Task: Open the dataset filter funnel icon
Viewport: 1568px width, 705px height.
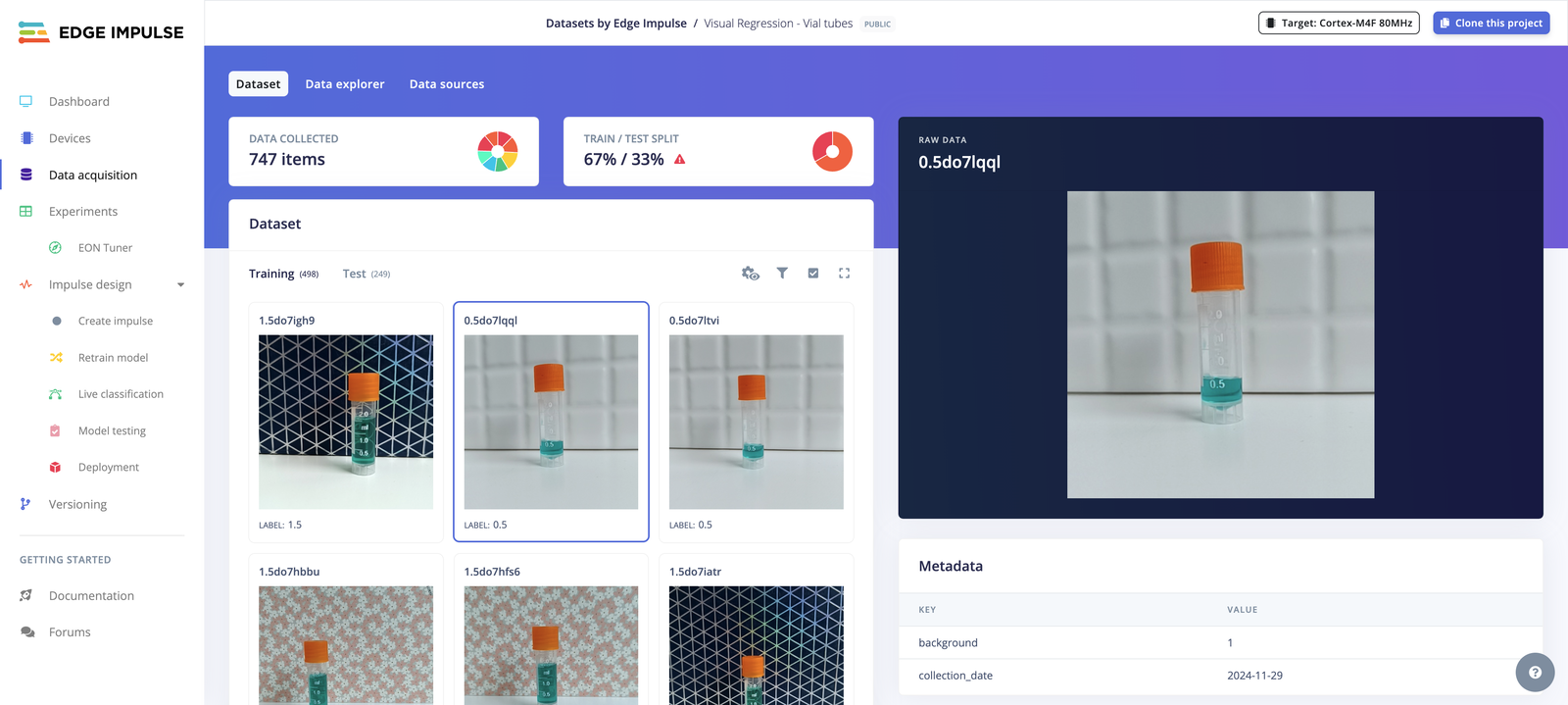Action: click(x=782, y=274)
